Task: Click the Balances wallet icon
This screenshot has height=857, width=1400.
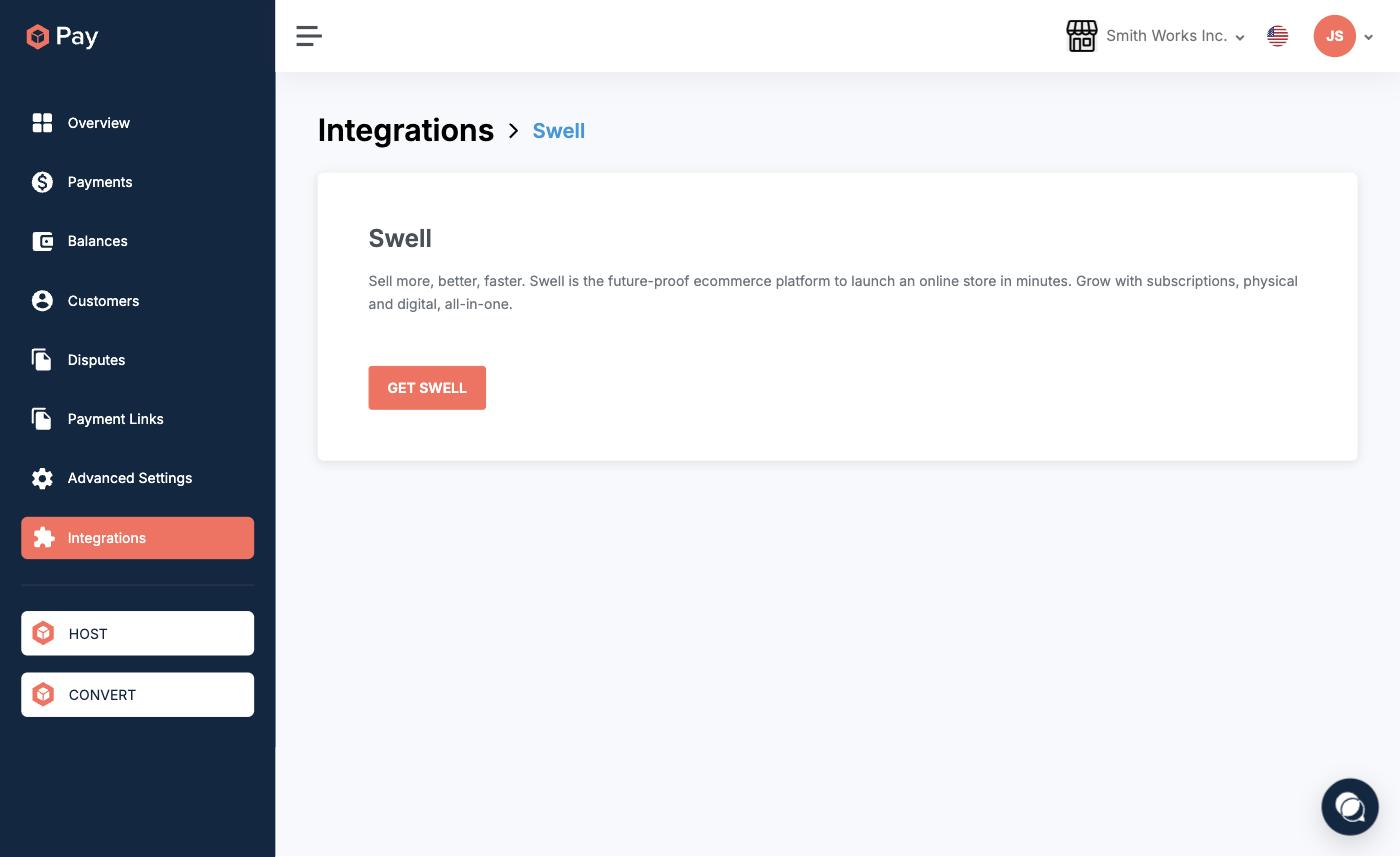Action: [x=42, y=241]
